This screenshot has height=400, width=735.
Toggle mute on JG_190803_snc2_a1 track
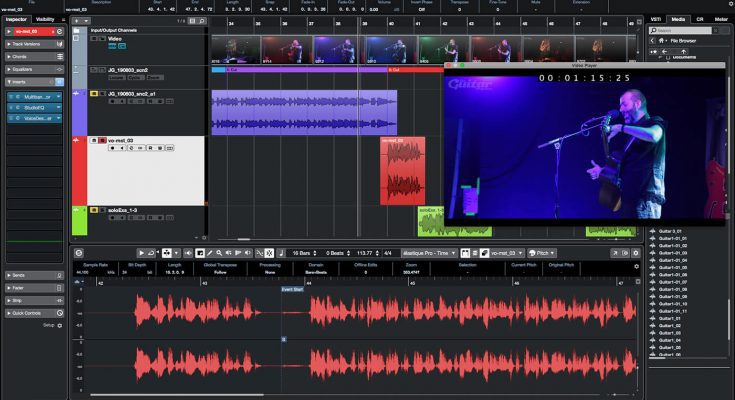(94, 93)
